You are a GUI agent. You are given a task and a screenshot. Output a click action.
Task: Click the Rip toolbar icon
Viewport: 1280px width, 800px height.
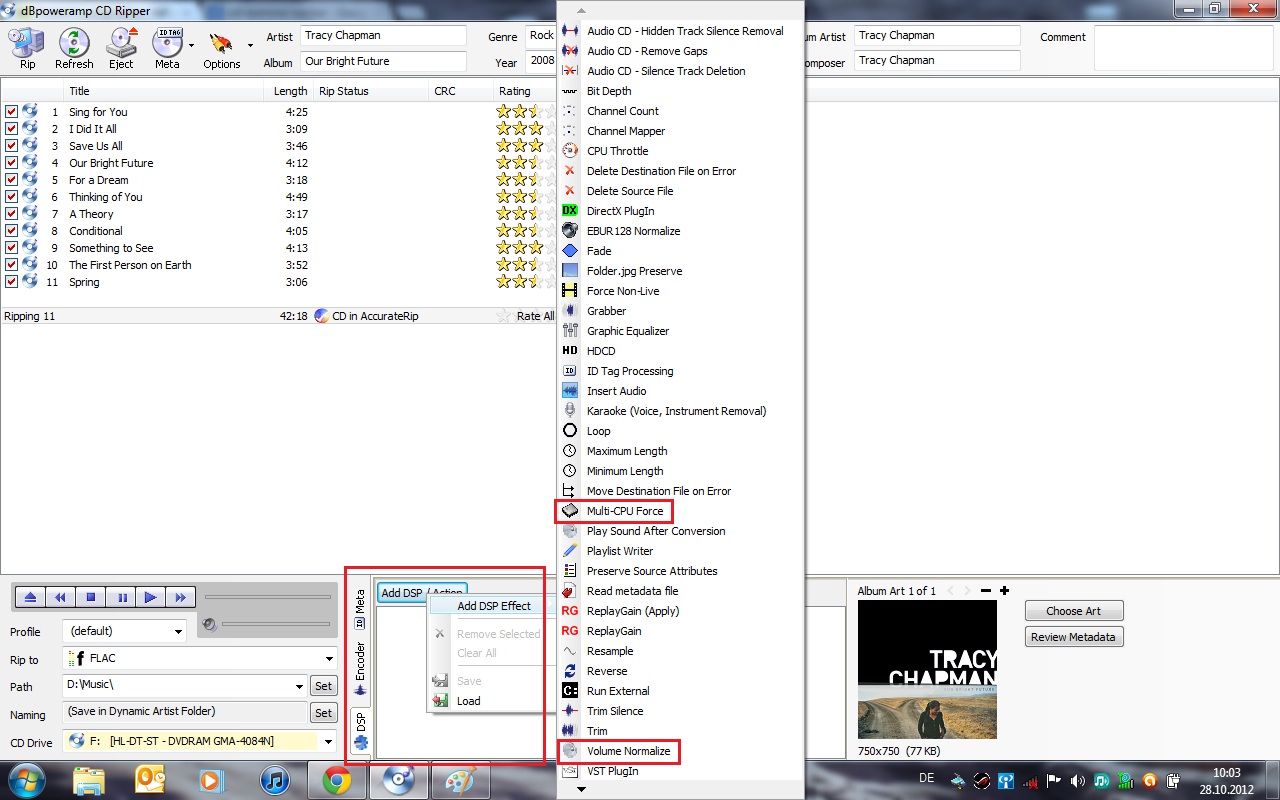click(27, 46)
